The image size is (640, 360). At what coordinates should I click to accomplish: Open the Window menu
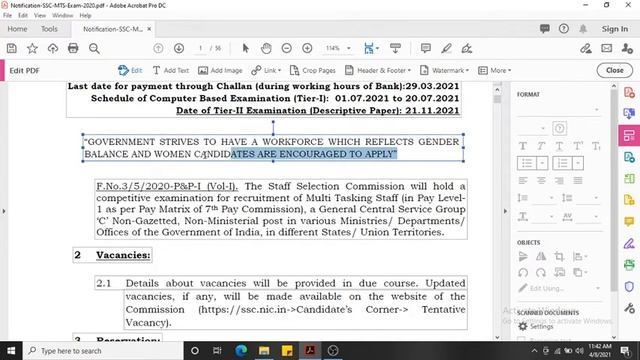point(62,16)
